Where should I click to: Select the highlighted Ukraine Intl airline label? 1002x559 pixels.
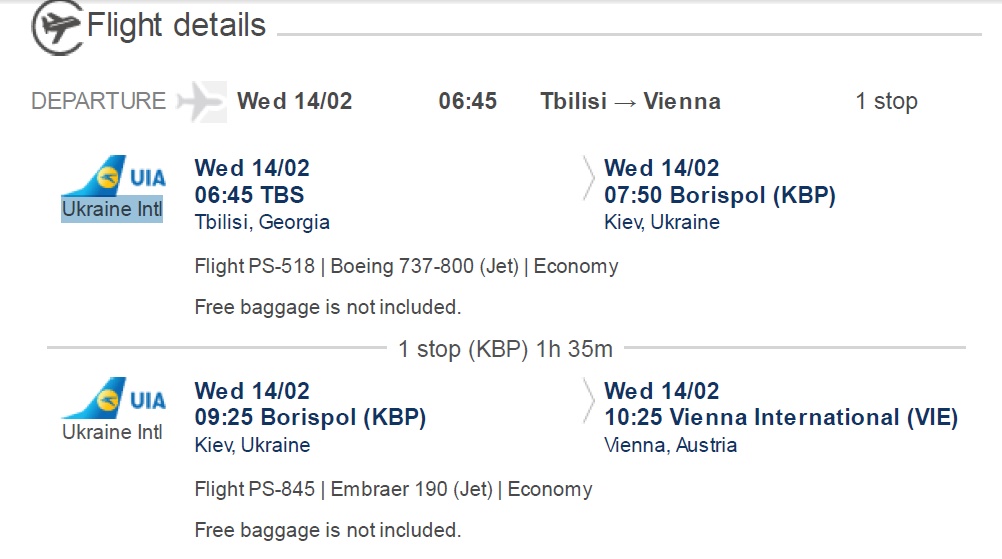112,210
